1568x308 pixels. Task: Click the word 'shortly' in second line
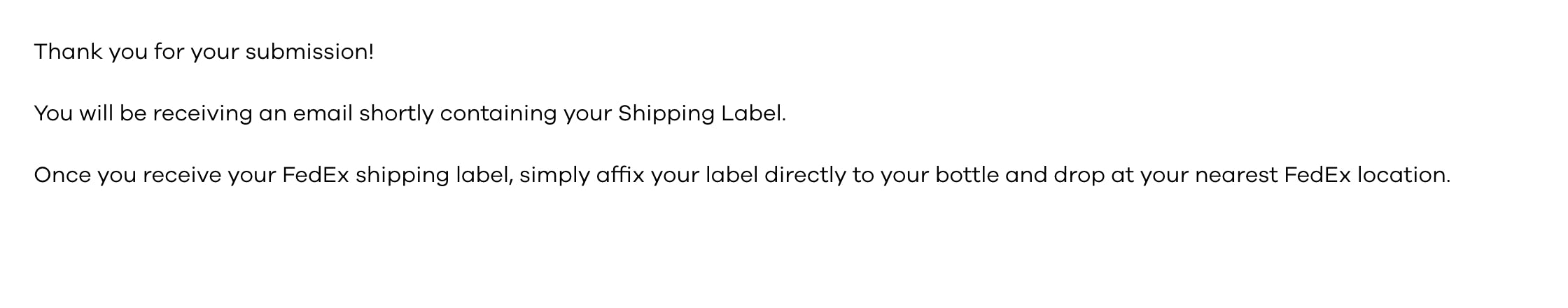tap(397, 114)
